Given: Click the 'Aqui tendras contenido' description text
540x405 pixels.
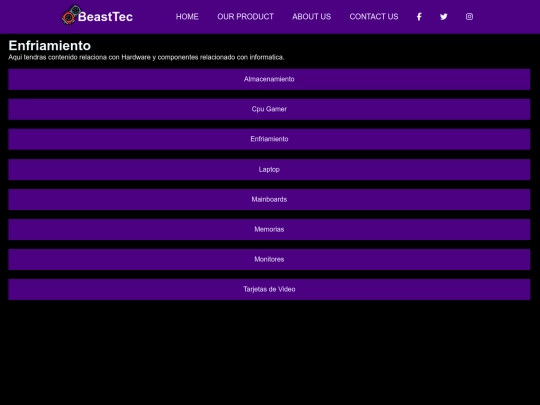Looking at the screenshot, I should (x=146, y=57).
